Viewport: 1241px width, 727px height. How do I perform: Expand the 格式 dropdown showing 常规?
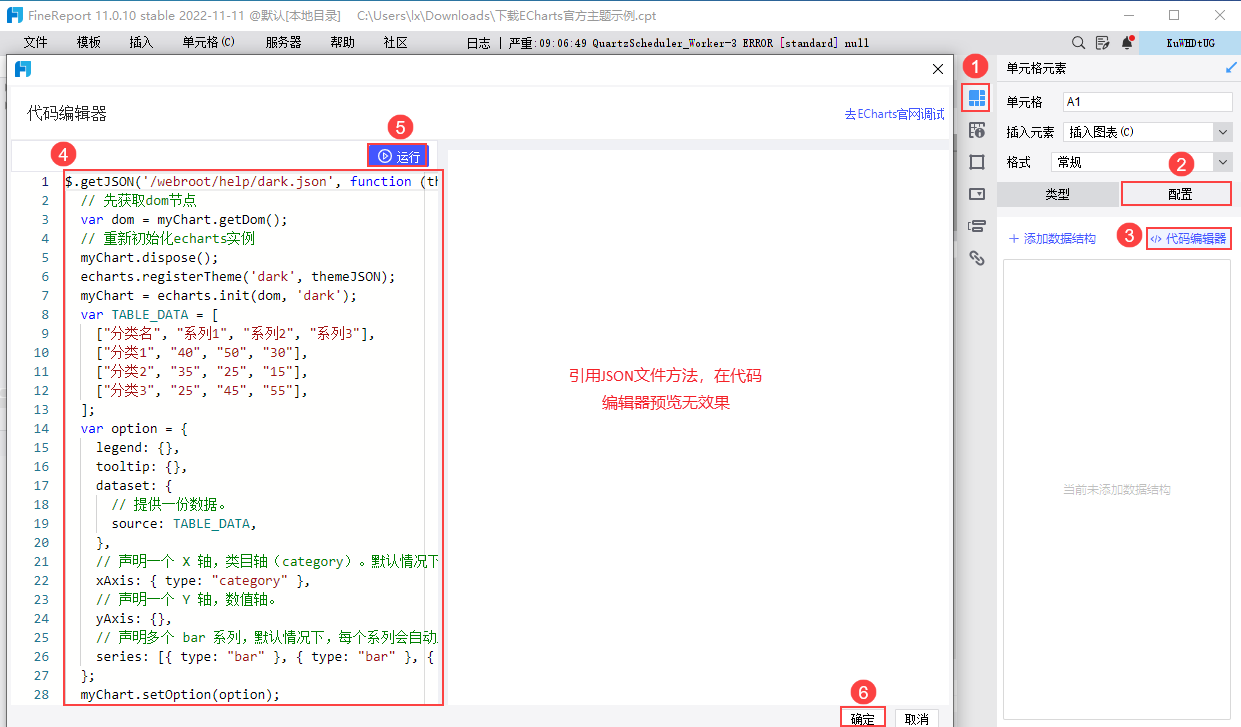[1223, 162]
